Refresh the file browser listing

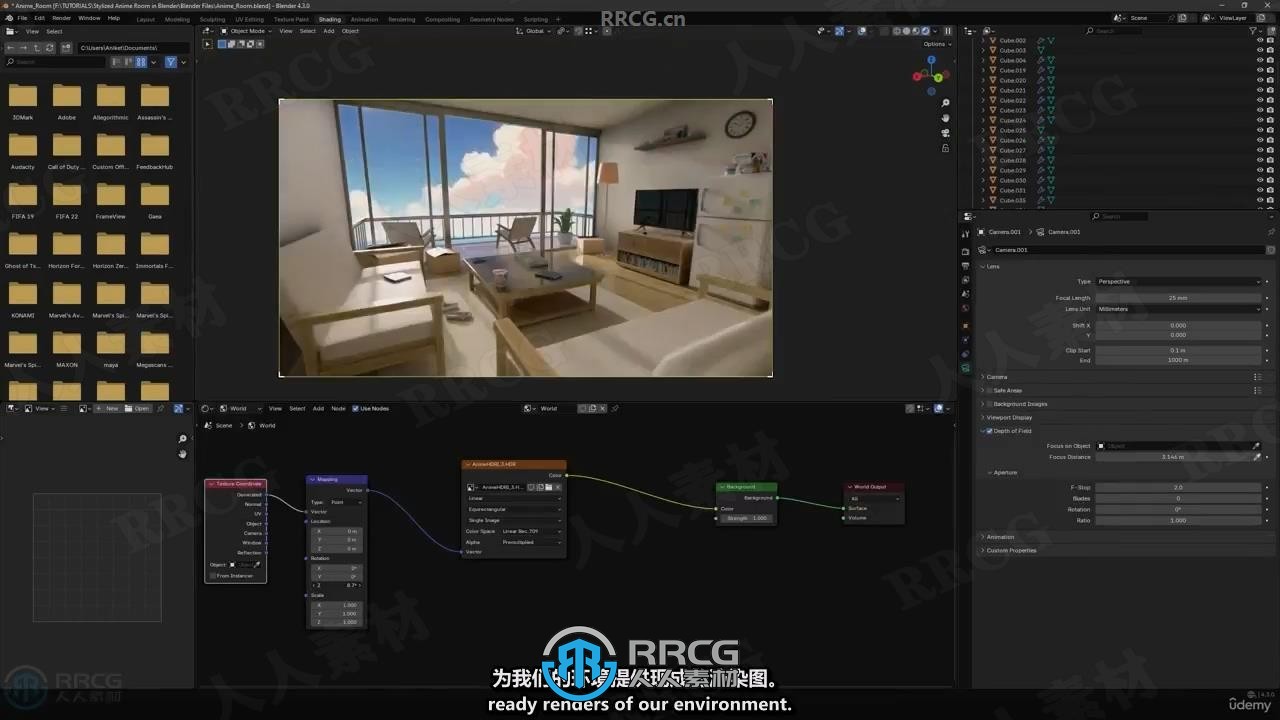(x=50, y=48)
